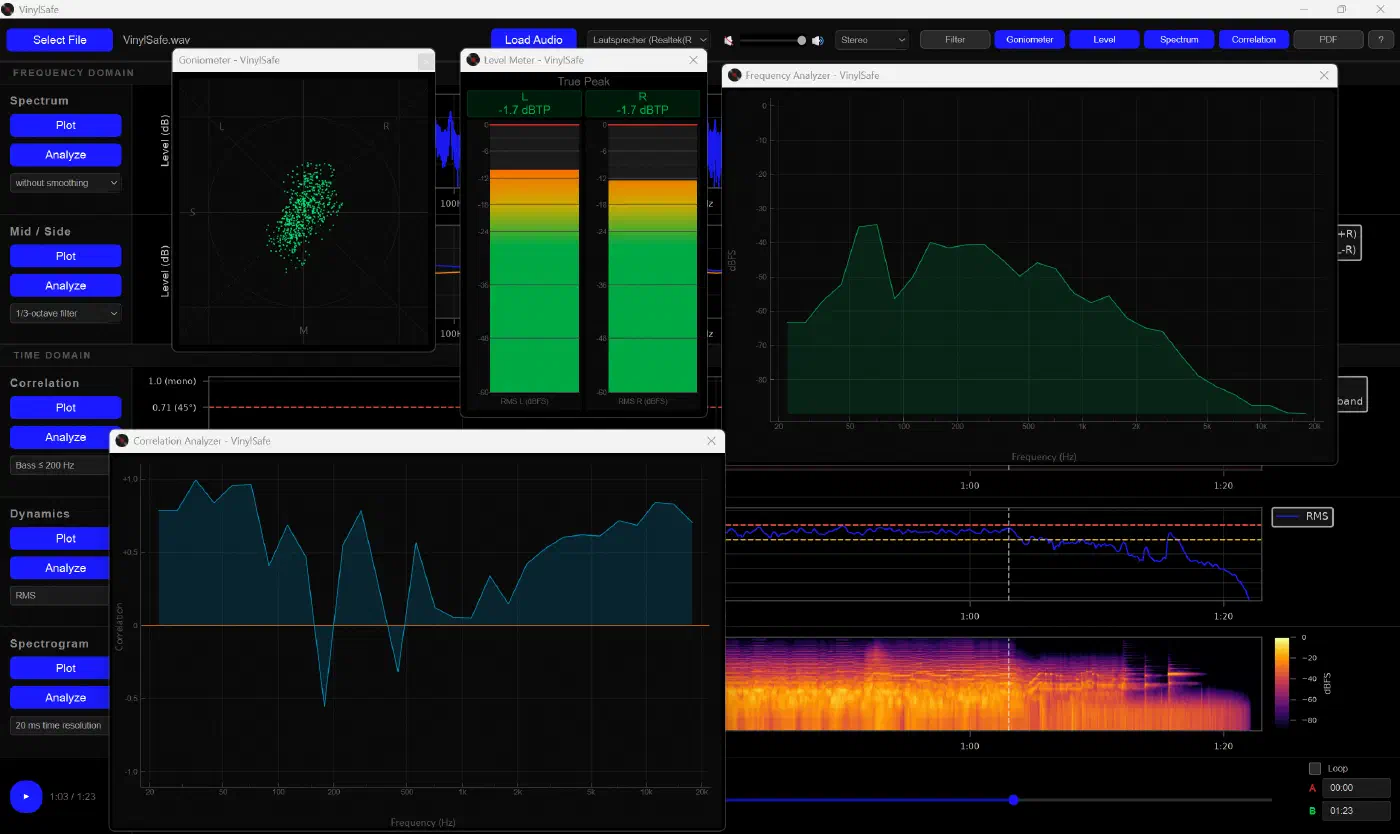1400x834 pixels.
Task: Toggle the Correlation window button
Action: point(1254,40)
